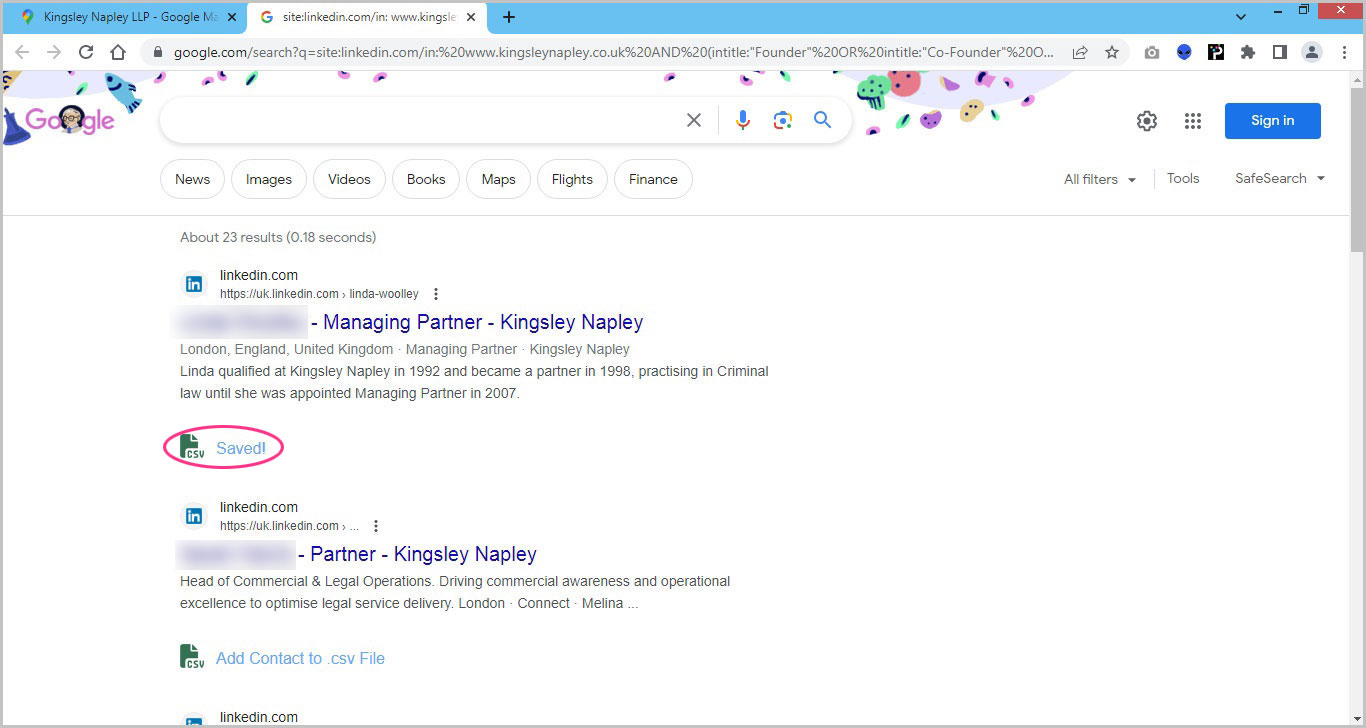Click the magnifying glass search icon

pos(822,120)
